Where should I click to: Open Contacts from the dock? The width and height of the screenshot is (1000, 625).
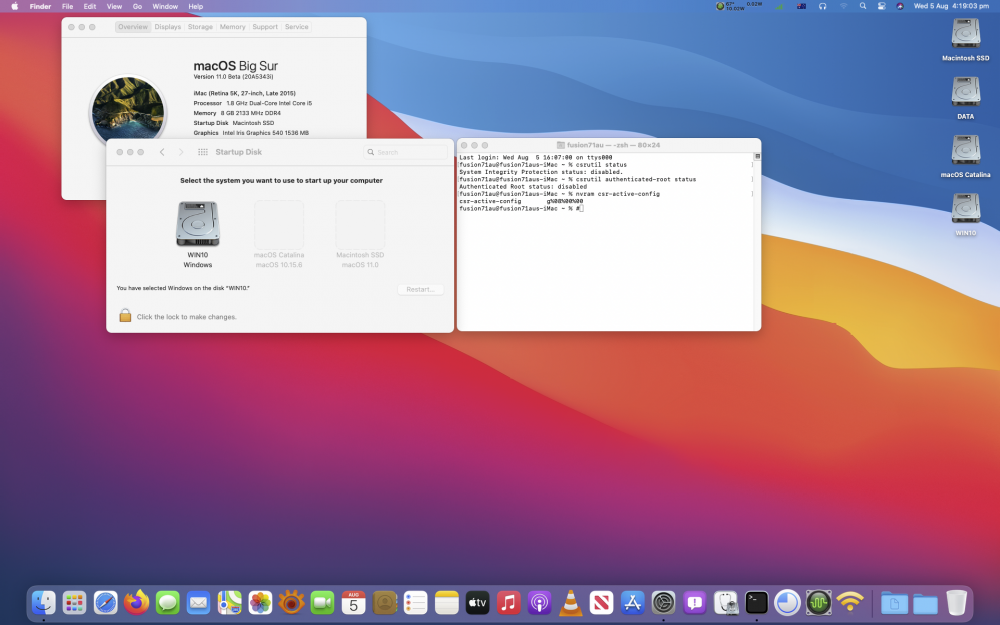tap(385, 602)
